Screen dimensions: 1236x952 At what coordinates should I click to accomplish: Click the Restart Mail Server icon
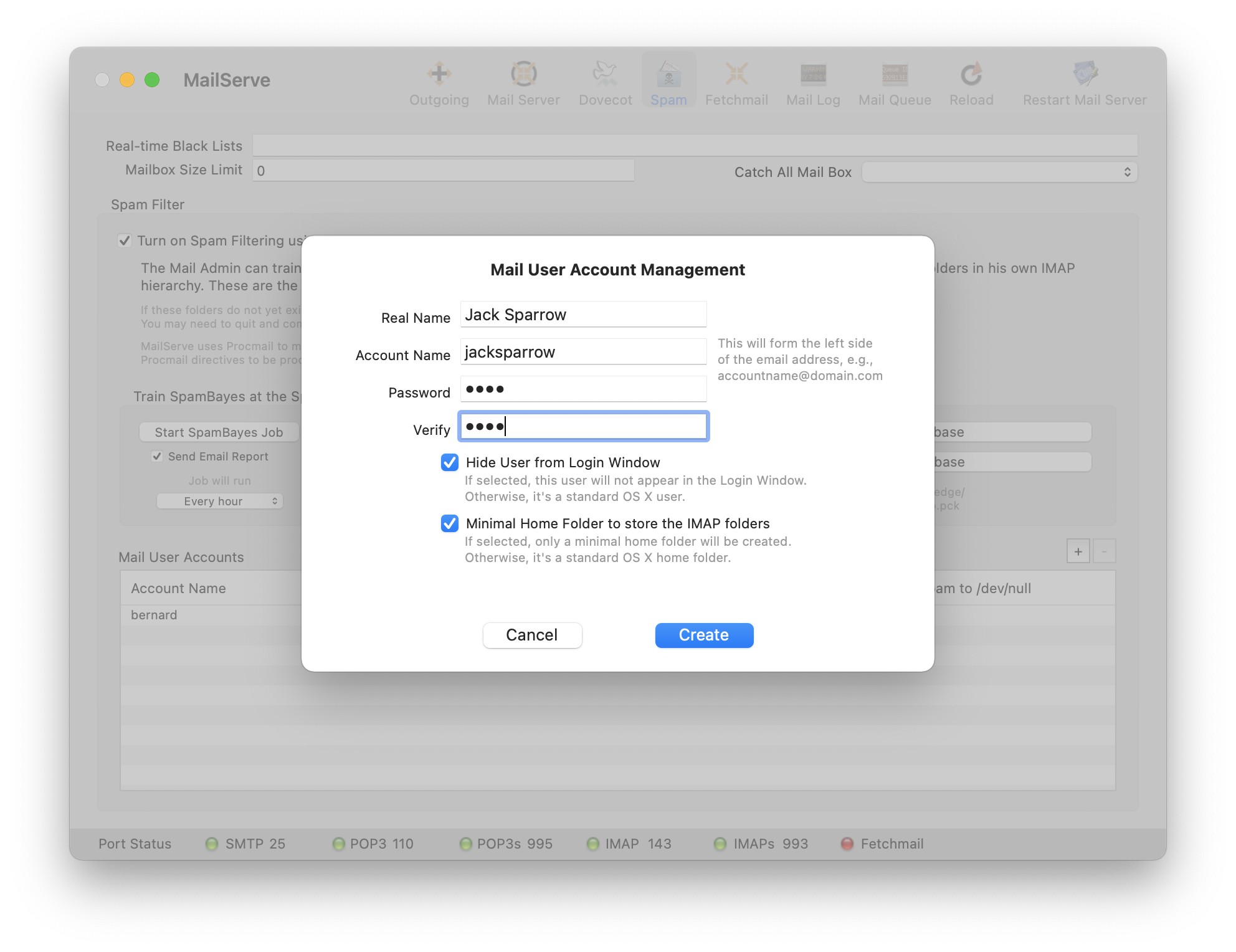[x=1085, y=74]
